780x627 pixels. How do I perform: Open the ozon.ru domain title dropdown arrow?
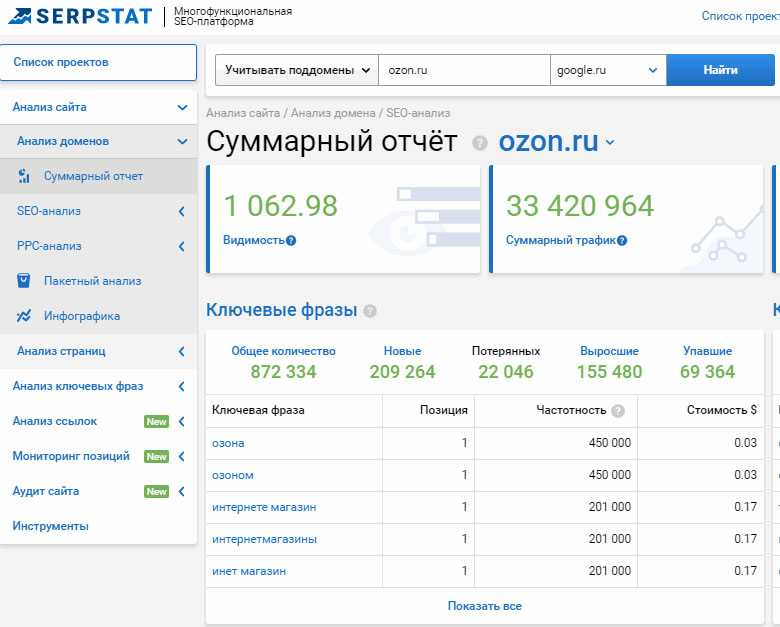(610, 143)
